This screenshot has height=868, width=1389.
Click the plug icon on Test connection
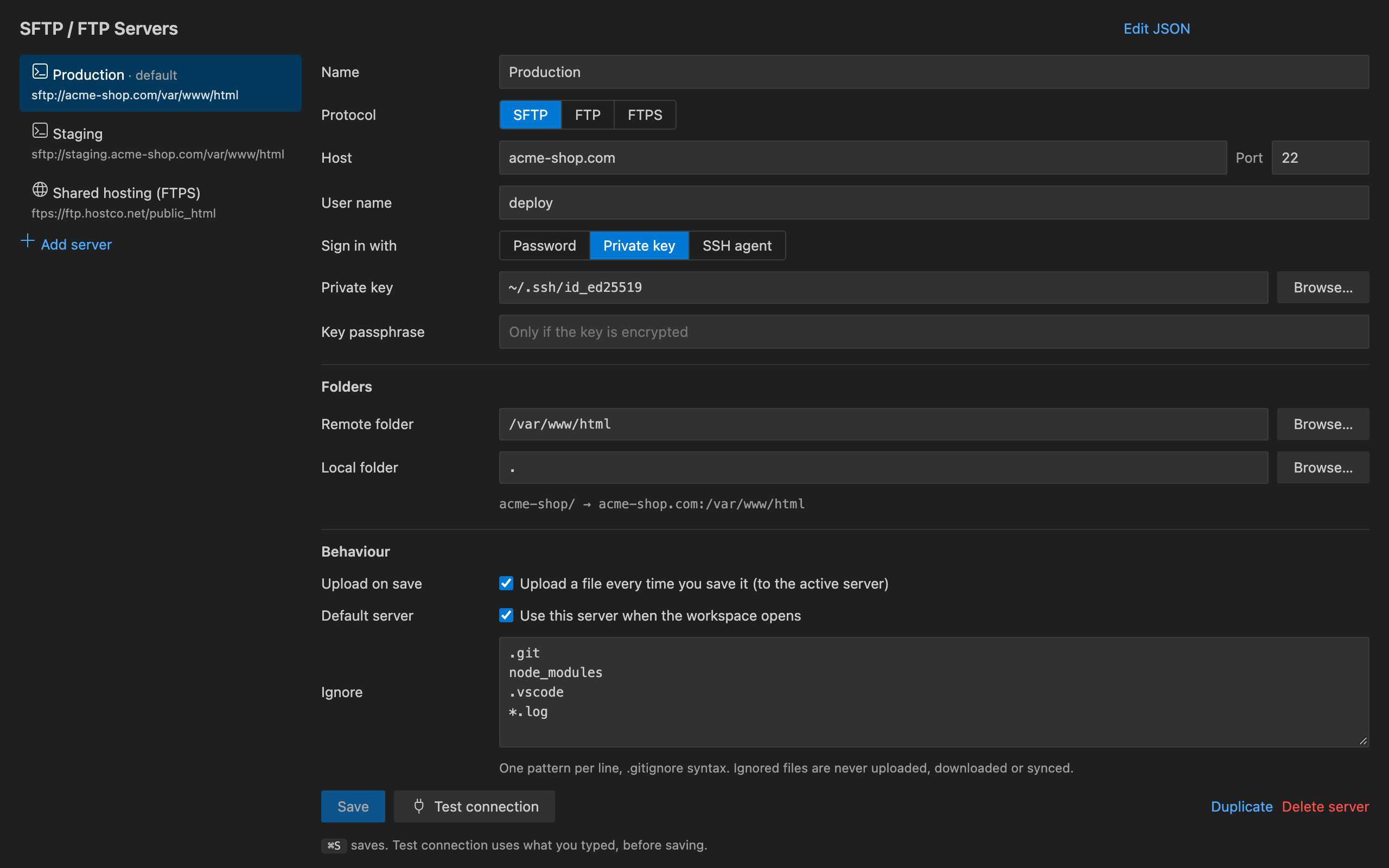pyautogui.click(x=419, y=806)
